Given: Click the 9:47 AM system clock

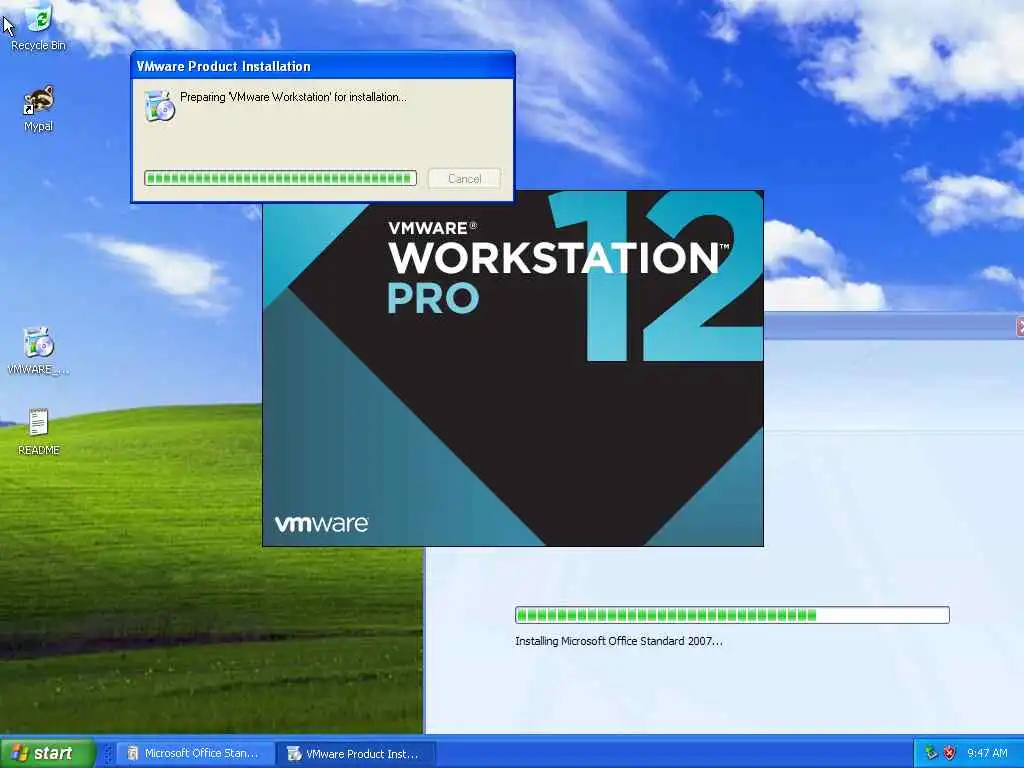Looking at the screenshot, I should (x=987, y=753).
